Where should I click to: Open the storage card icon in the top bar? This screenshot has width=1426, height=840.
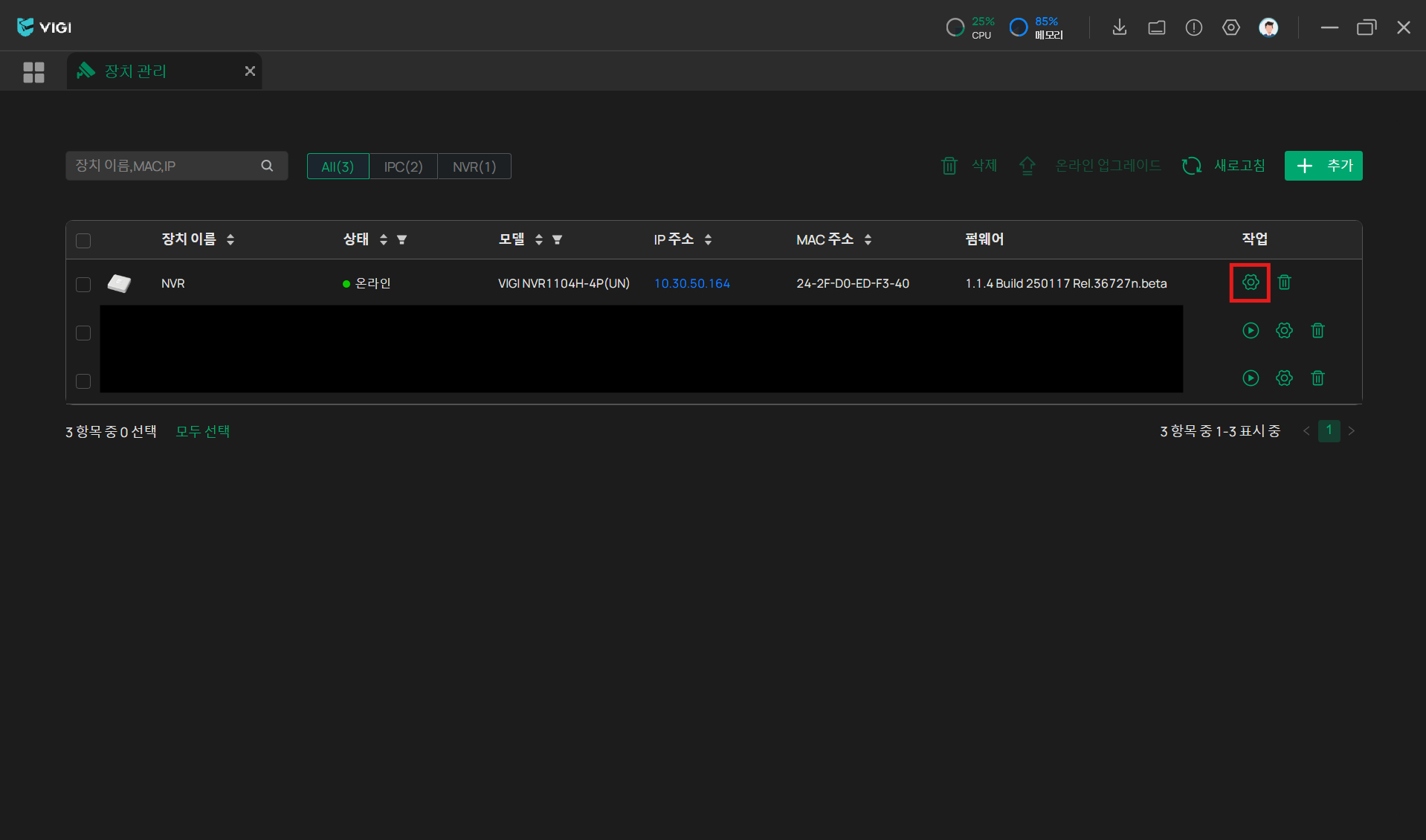[1156, 28]
